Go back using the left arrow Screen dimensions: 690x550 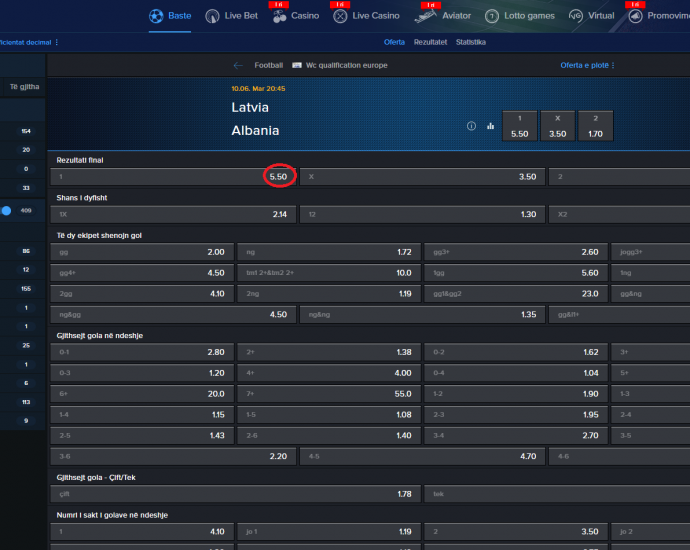[238, 66]
